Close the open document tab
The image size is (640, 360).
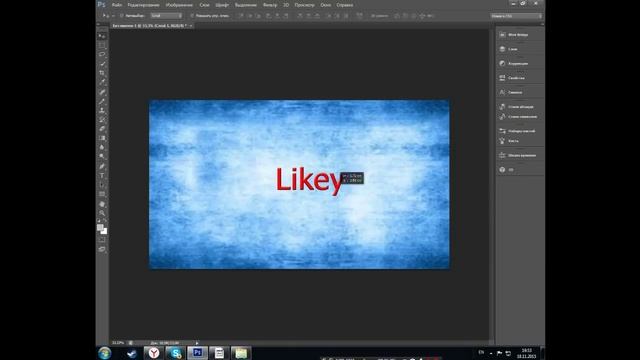tap(191, 25)
